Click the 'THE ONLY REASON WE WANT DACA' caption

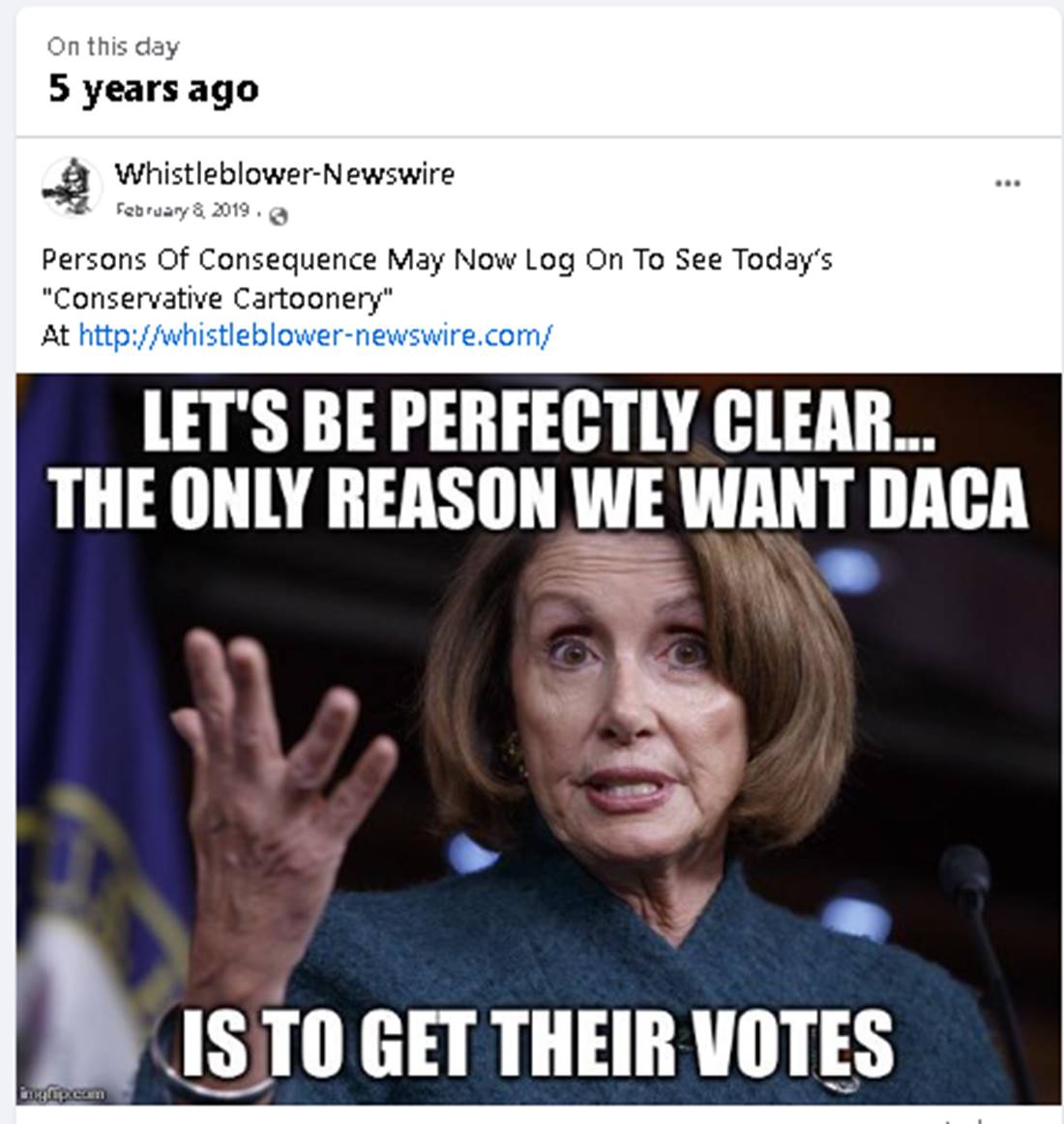539,498
